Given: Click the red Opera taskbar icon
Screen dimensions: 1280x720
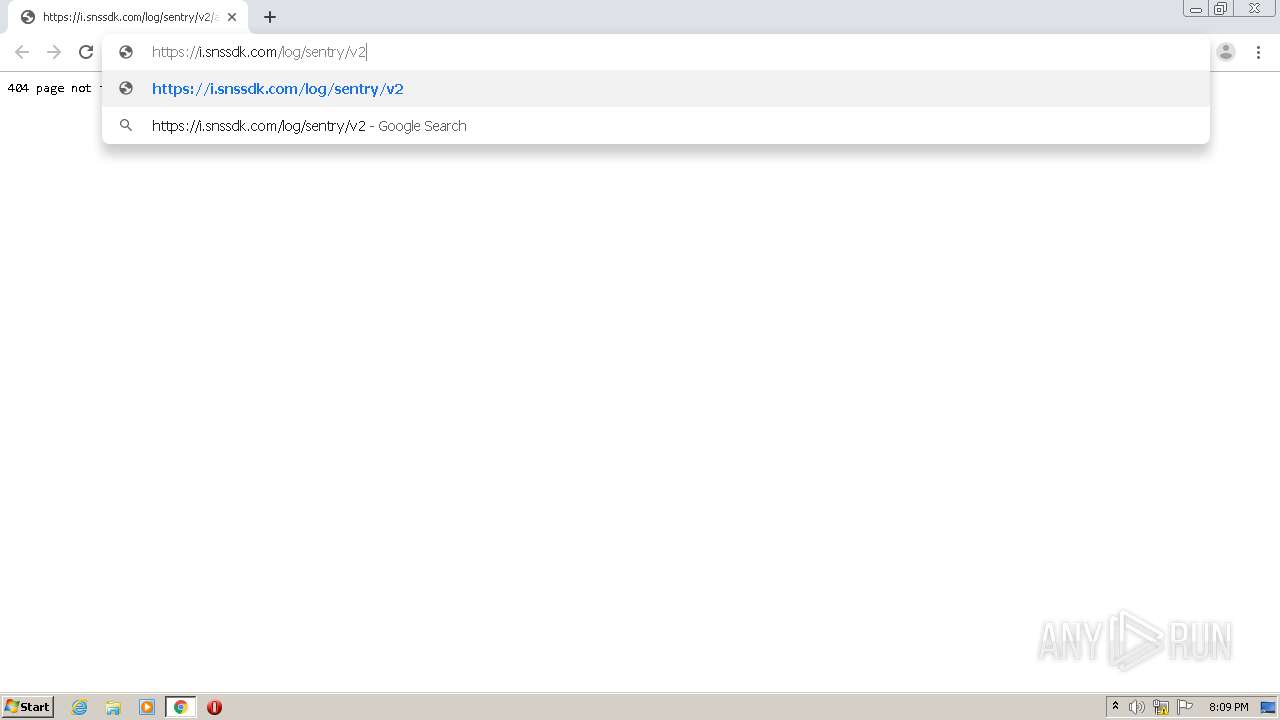Looking at the screenshot, I should click(x=214, y=707).
